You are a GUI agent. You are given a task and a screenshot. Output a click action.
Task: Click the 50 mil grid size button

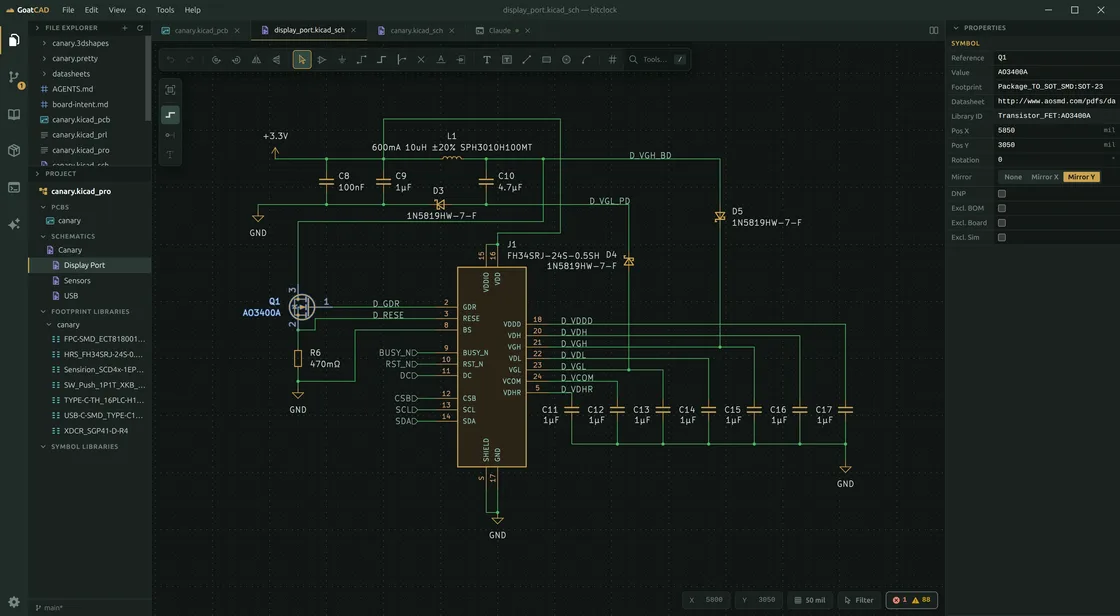pyautogui.click(x=810, y=600)
